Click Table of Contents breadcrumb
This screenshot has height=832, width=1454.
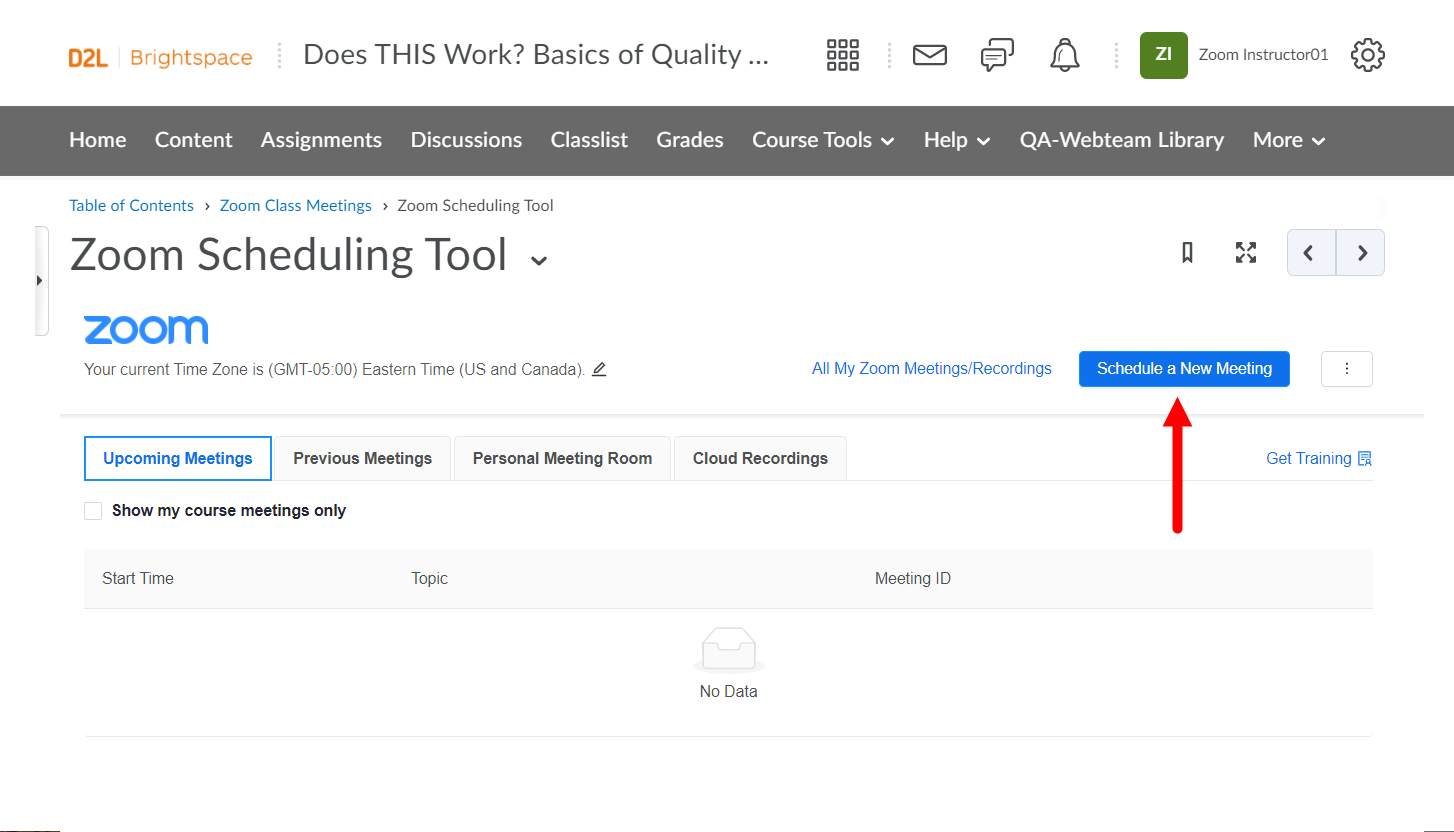click(x=131, y=206)
